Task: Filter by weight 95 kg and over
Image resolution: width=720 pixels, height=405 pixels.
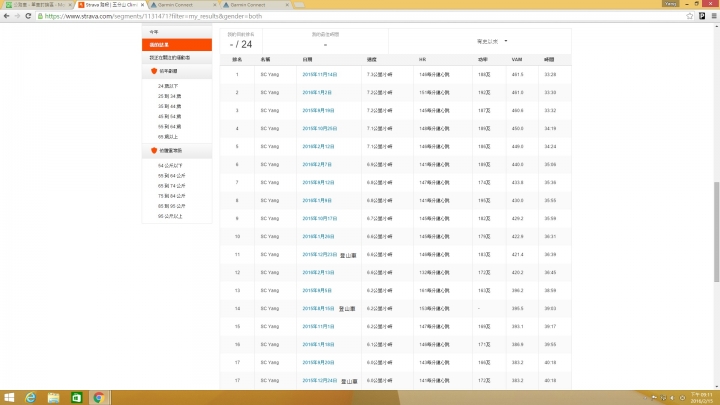Action: click(x=170, y=216)
